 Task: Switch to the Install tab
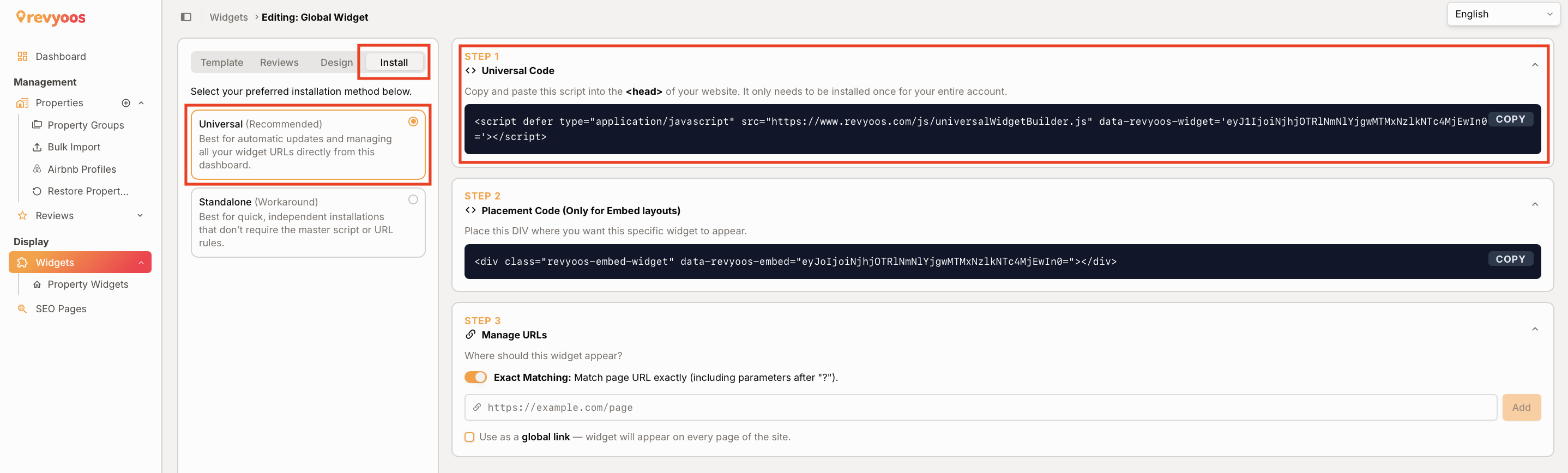click(394, 63)
